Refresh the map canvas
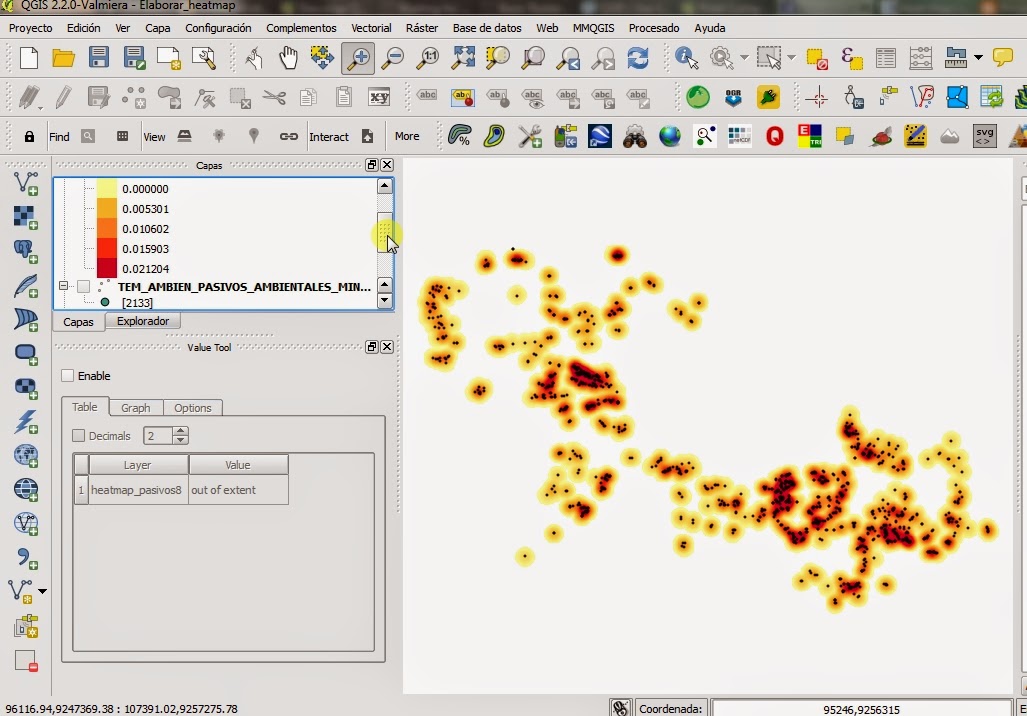 [638, 58]
